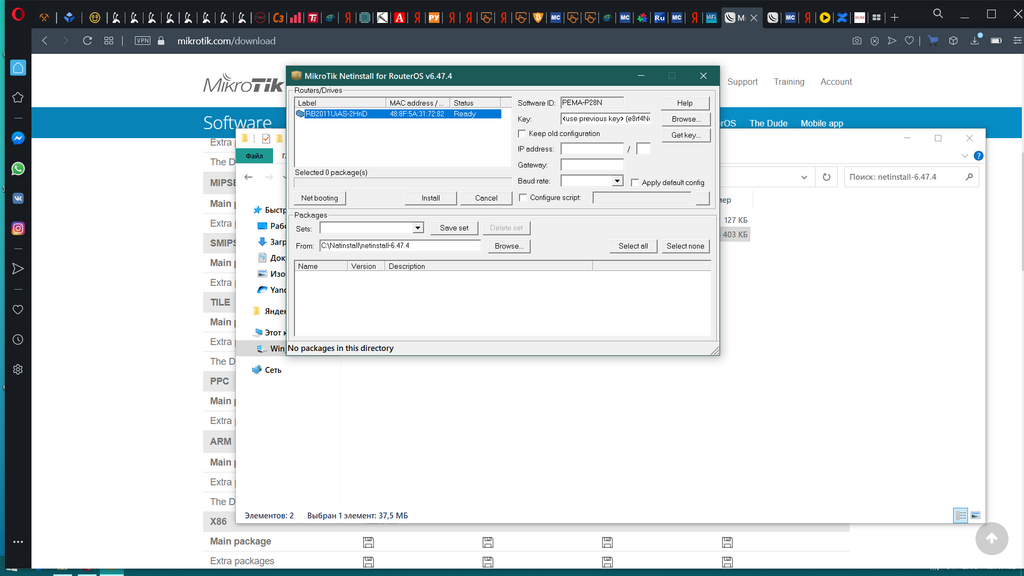Browse packages folder button
The width and height of the screenshot is (1024, 576).
[509, 246]
